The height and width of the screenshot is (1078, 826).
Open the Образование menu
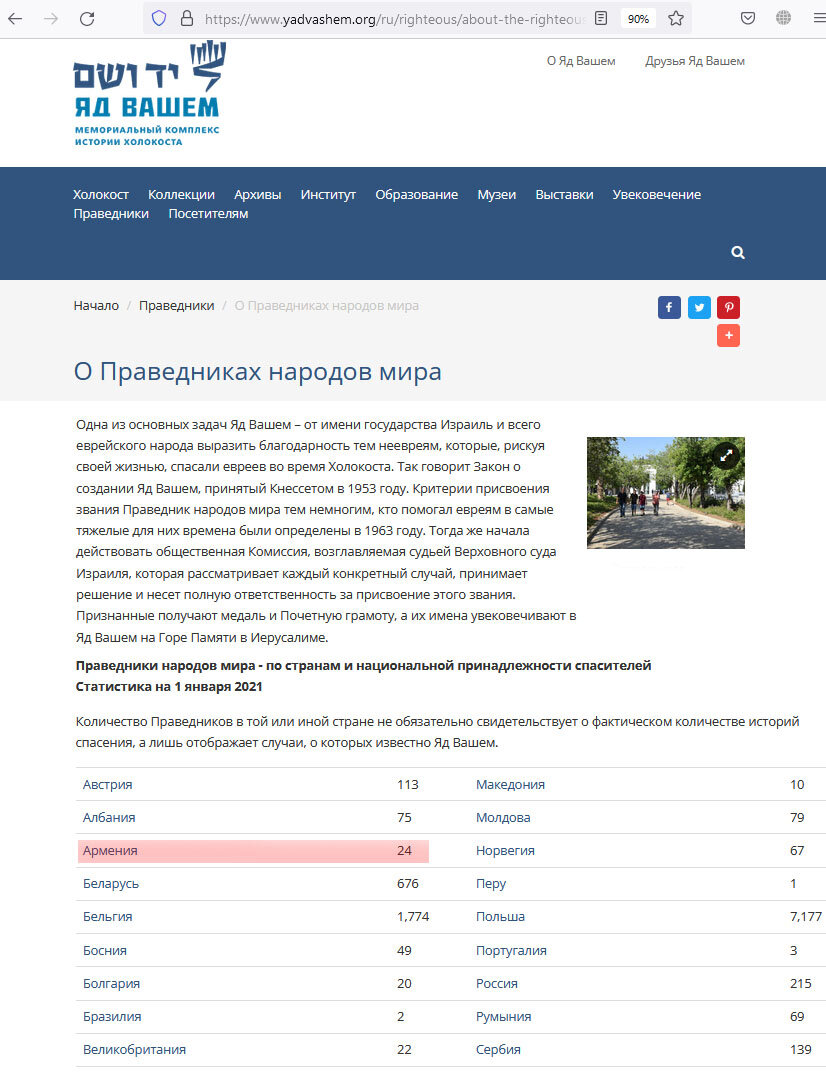[417, 195]
